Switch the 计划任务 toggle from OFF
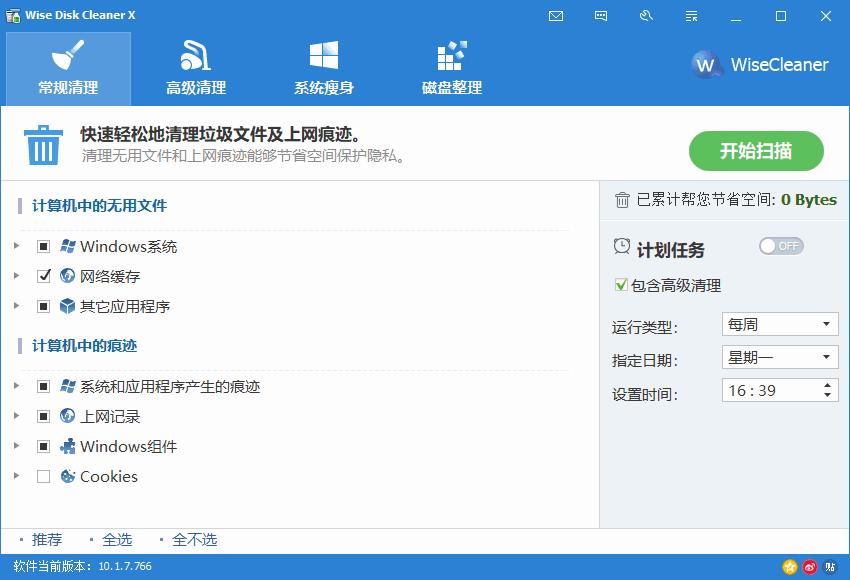The height and width of the screenshot is (580, 850). (780, 246)
